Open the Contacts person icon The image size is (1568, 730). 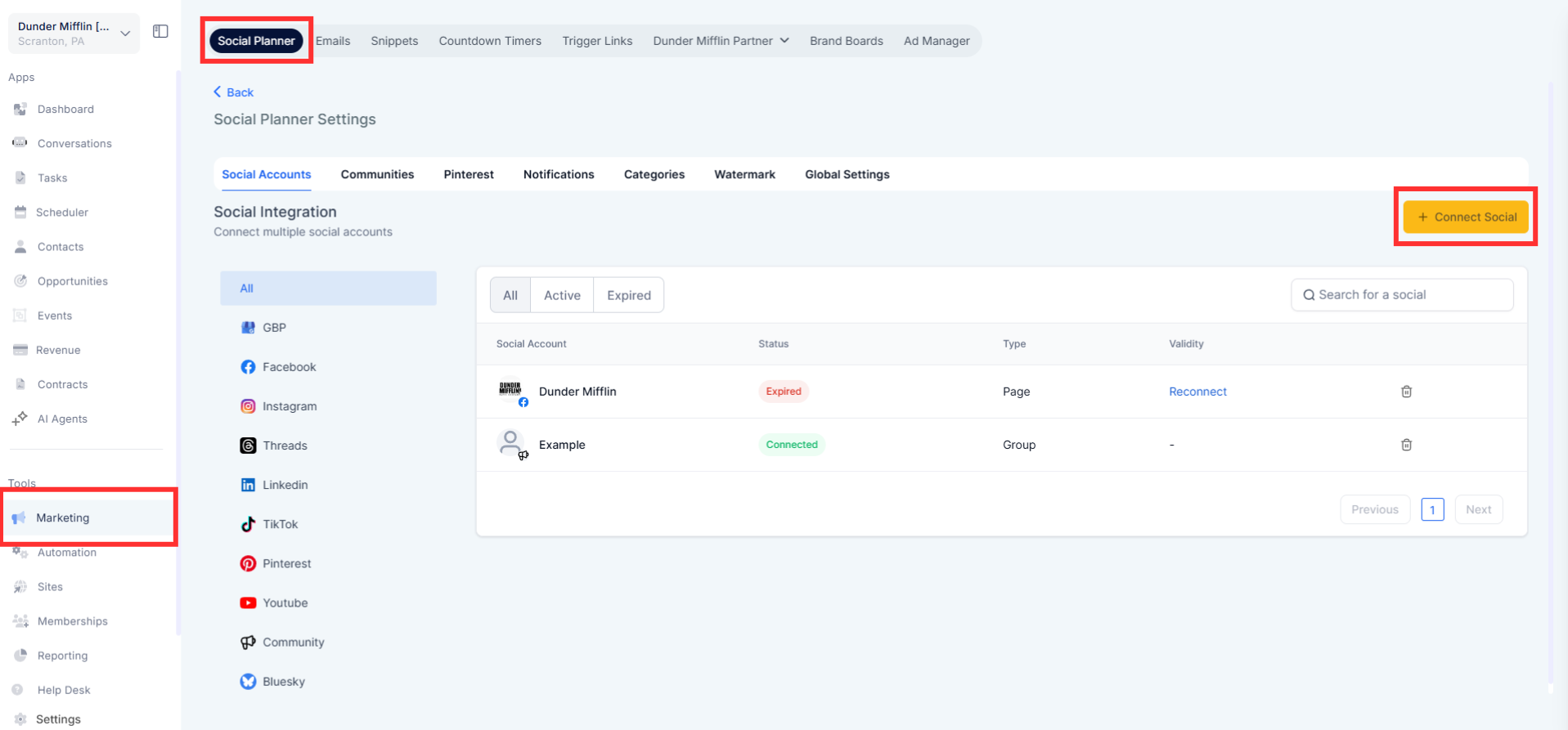(20, 247)
